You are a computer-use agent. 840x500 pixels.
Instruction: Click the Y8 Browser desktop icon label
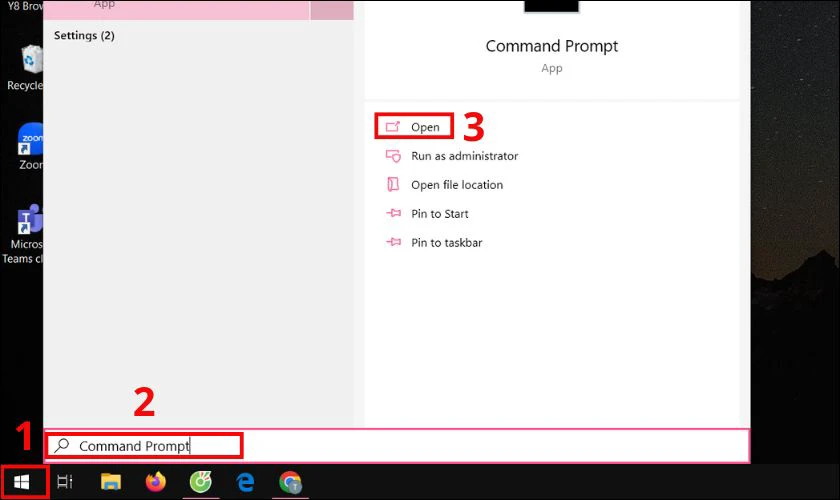click(x=25, y=6)
